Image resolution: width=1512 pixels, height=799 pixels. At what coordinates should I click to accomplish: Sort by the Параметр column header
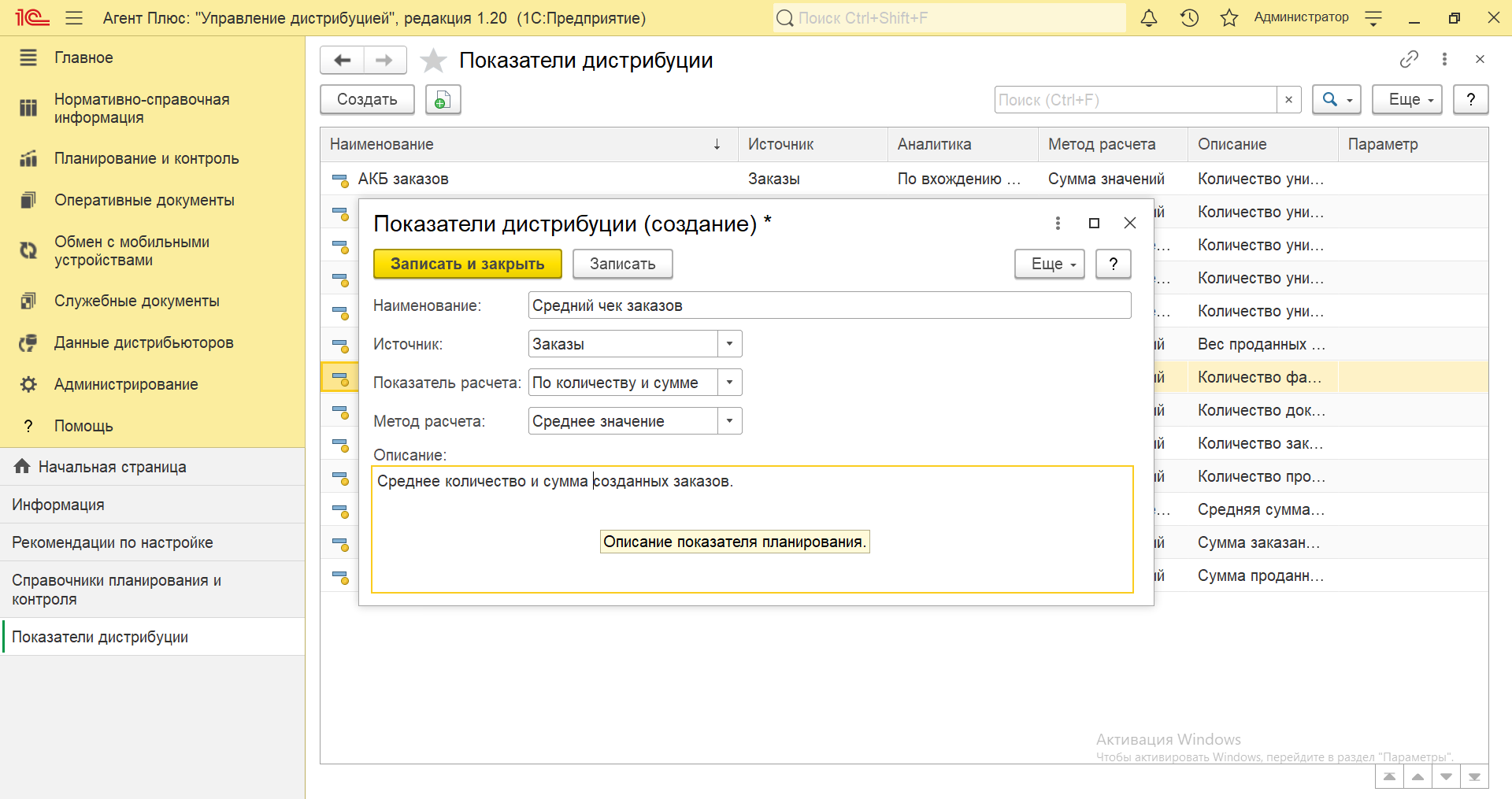(x=1414, y=144)
